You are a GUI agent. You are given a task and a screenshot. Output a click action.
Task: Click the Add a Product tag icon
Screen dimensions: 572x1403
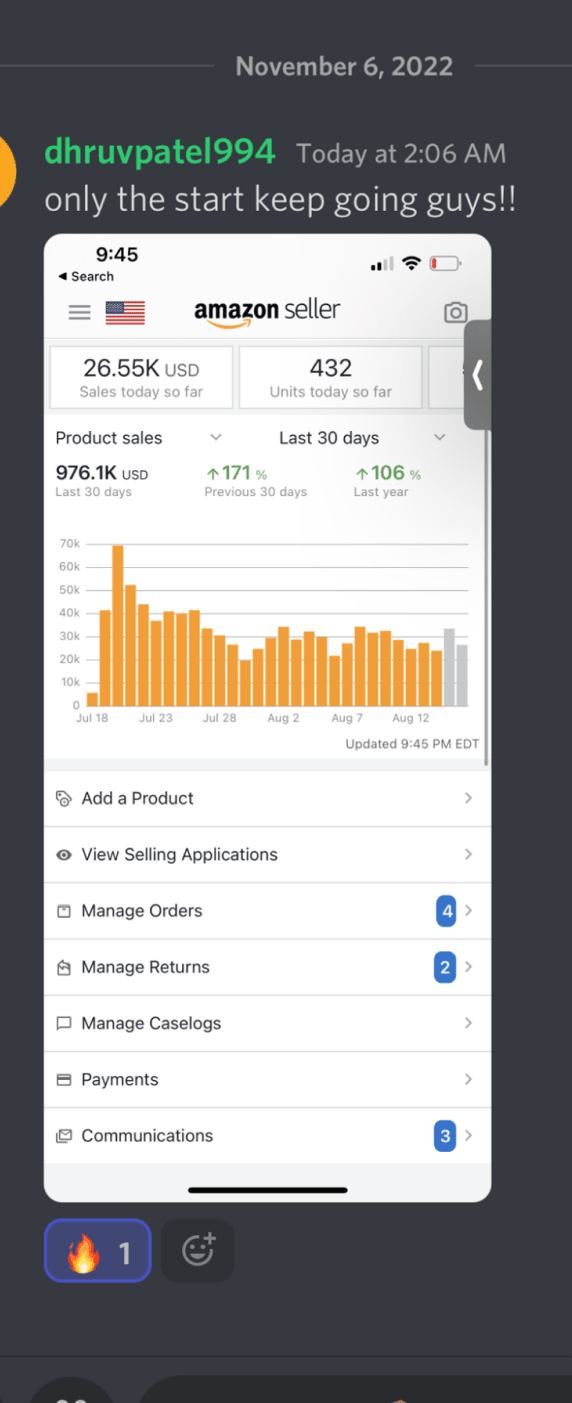coord(64,799)
